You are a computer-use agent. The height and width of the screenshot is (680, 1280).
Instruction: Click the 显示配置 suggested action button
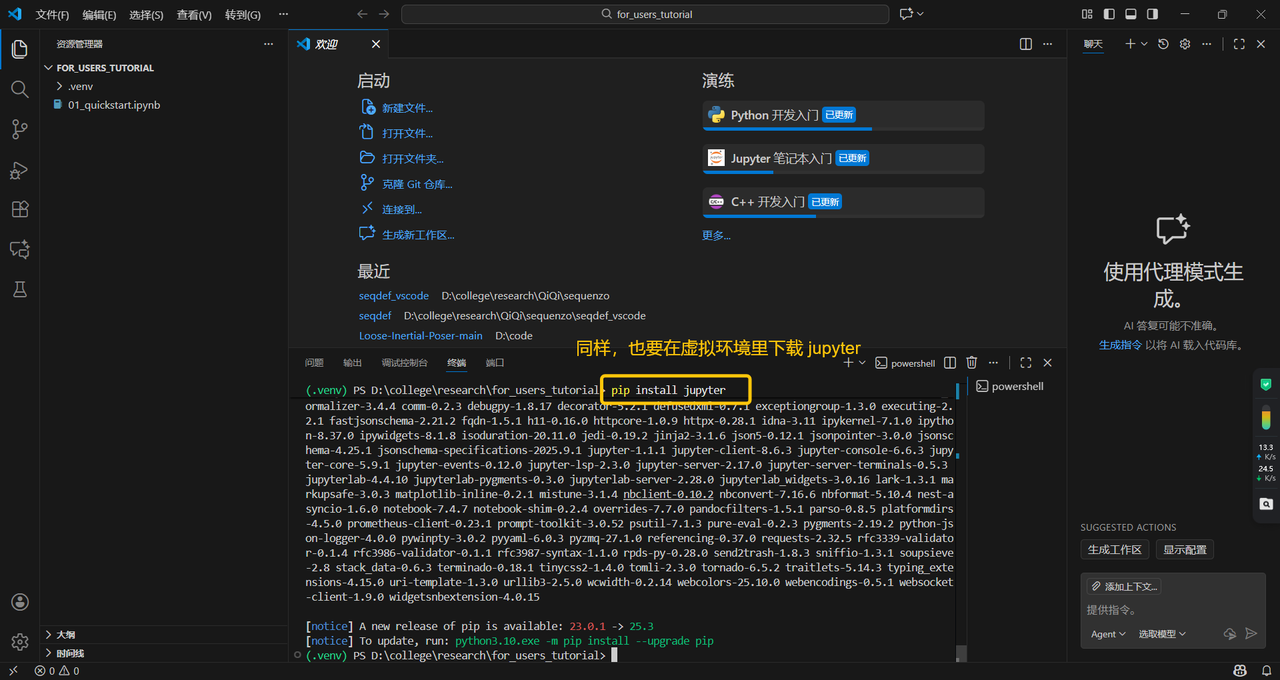1185,549
